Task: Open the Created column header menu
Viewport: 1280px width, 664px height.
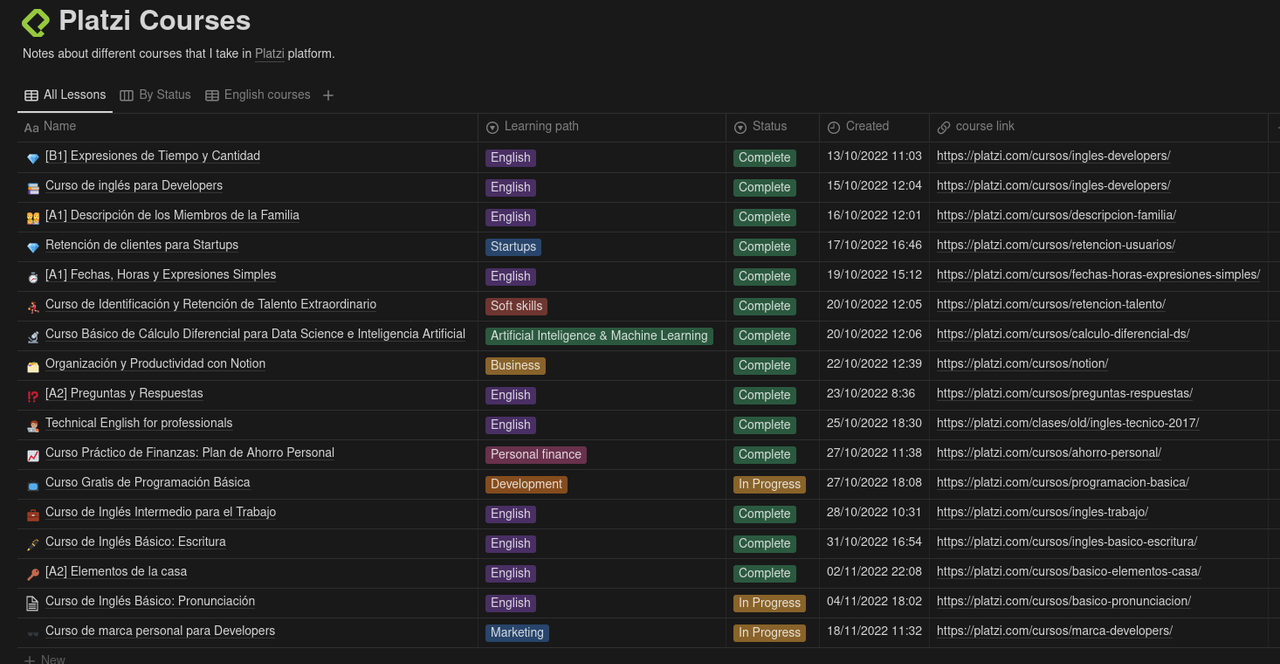Action: pos(874,127)
